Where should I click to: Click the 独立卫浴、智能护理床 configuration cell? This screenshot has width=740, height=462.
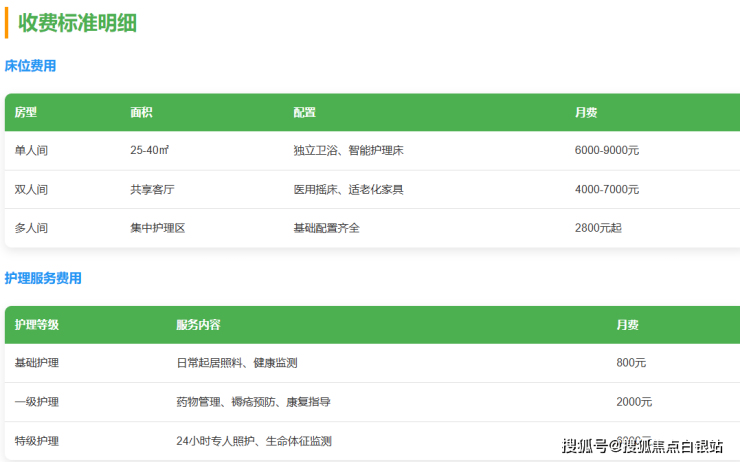click(348, 151)
